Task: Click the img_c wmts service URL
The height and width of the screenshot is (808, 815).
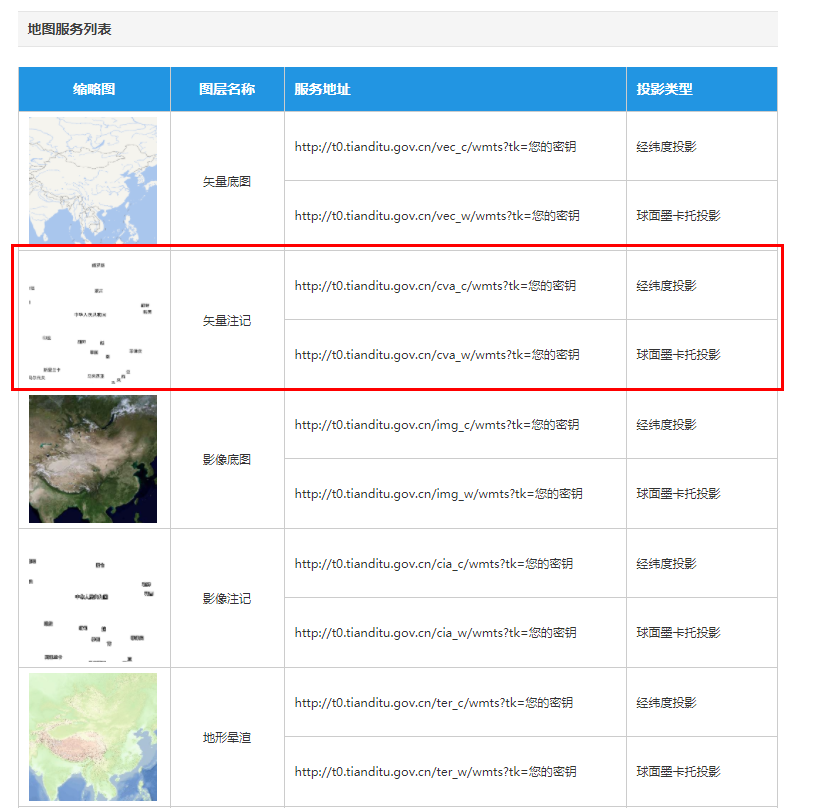Action: coord(437,425)
